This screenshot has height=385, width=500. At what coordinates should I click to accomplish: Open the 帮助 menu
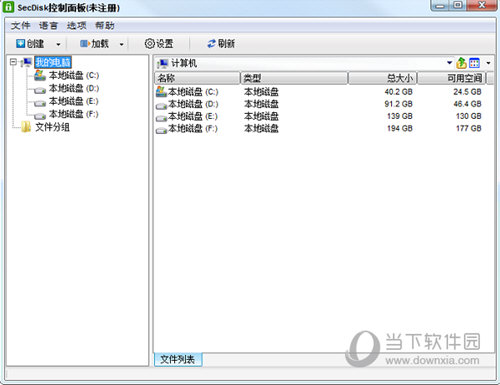click(105, 25)
